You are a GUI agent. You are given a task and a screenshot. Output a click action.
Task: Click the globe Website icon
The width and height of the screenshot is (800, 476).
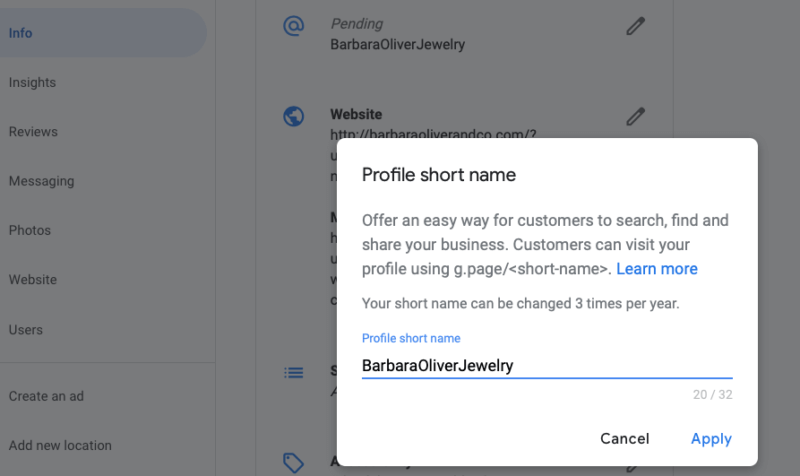[x=293, y=116]
